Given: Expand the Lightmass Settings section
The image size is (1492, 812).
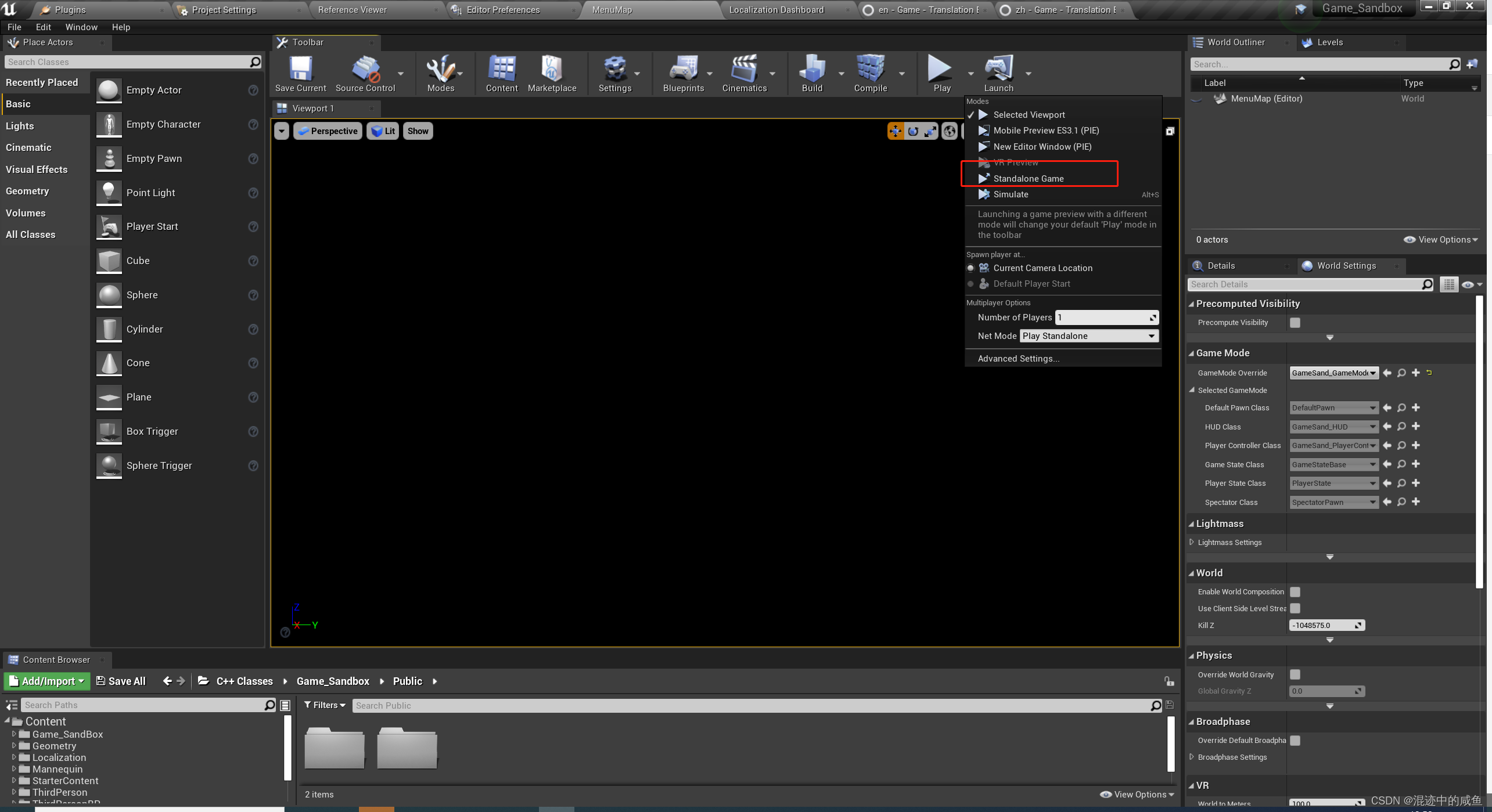Looking at the screenshot, I should [1192, 542].
